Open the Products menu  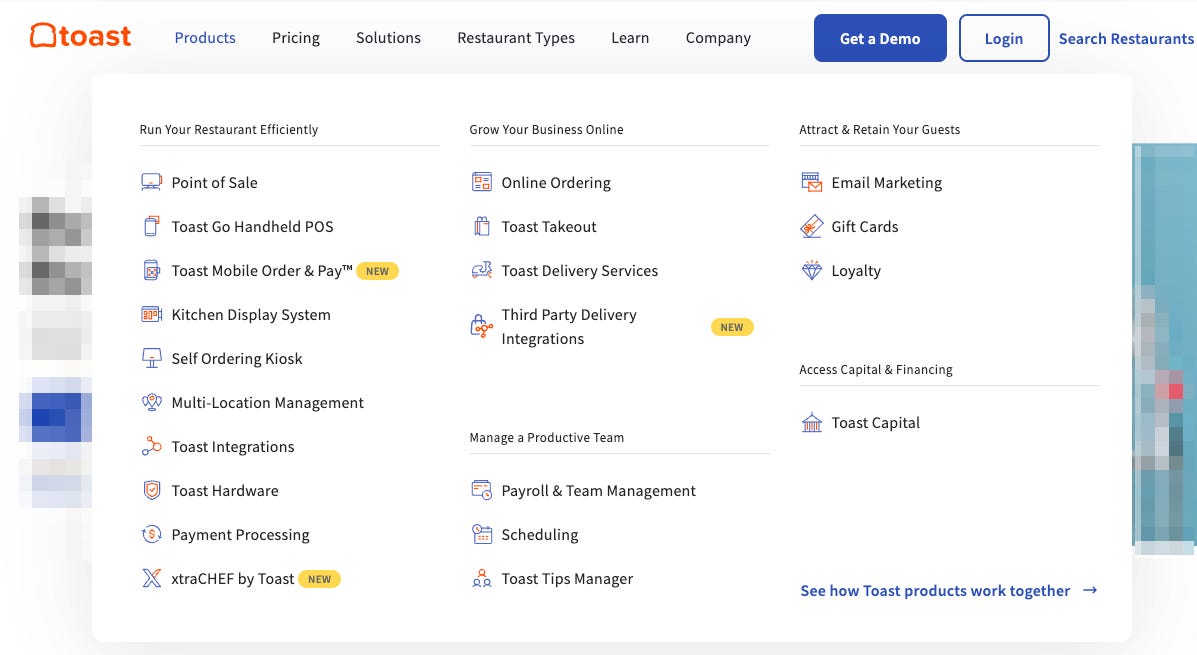pos(205,37)
